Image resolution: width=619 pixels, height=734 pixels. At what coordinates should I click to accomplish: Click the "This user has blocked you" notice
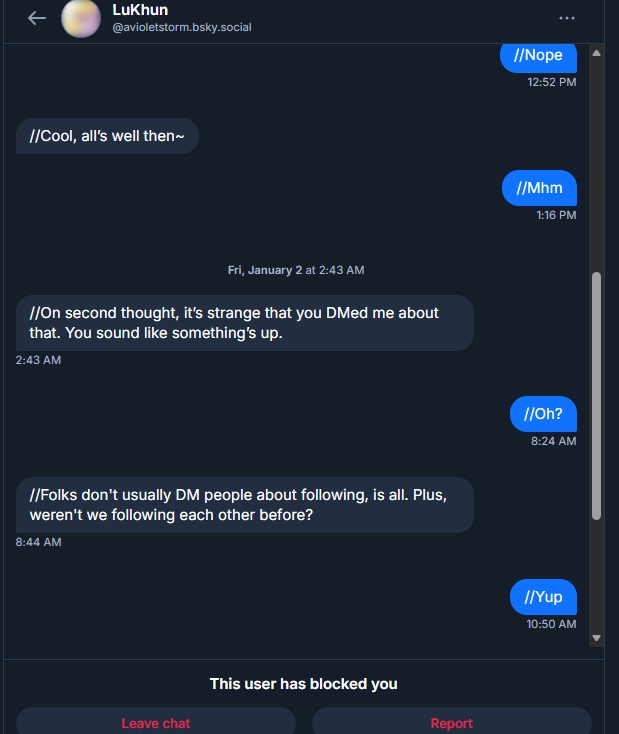tap(303, 684)
